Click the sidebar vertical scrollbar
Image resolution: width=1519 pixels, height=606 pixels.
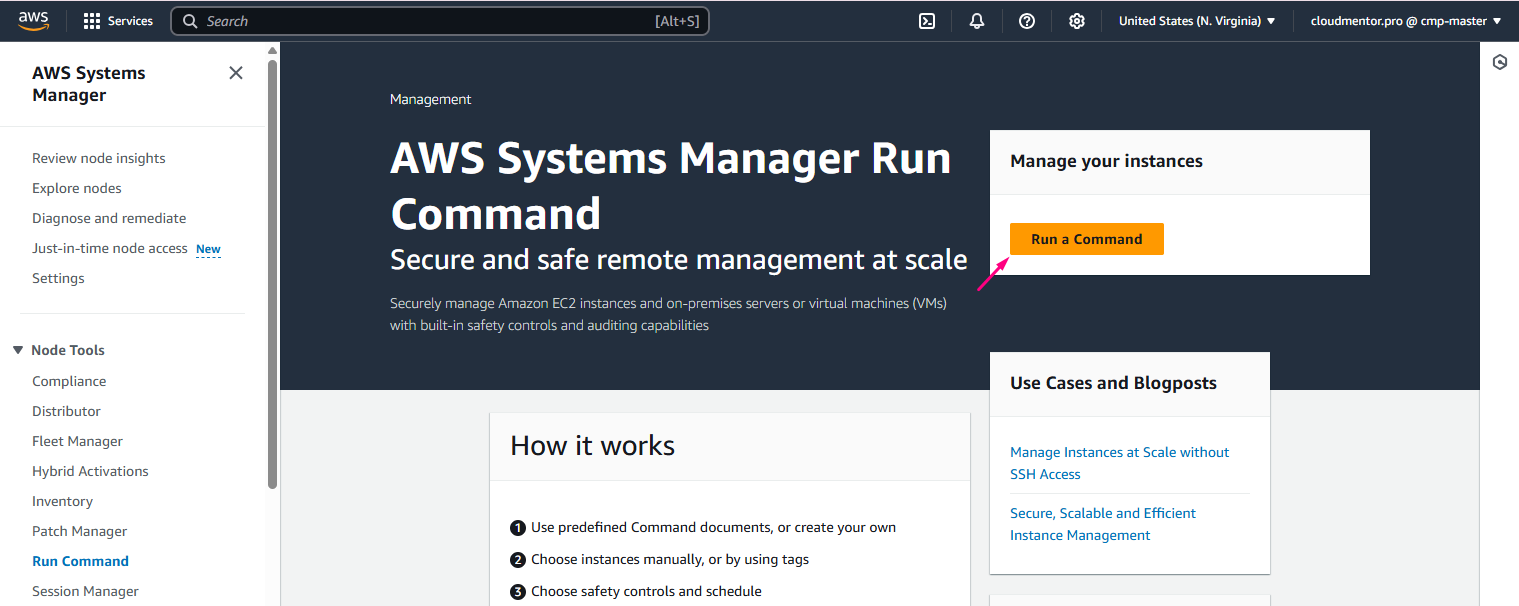pos(272,270)
